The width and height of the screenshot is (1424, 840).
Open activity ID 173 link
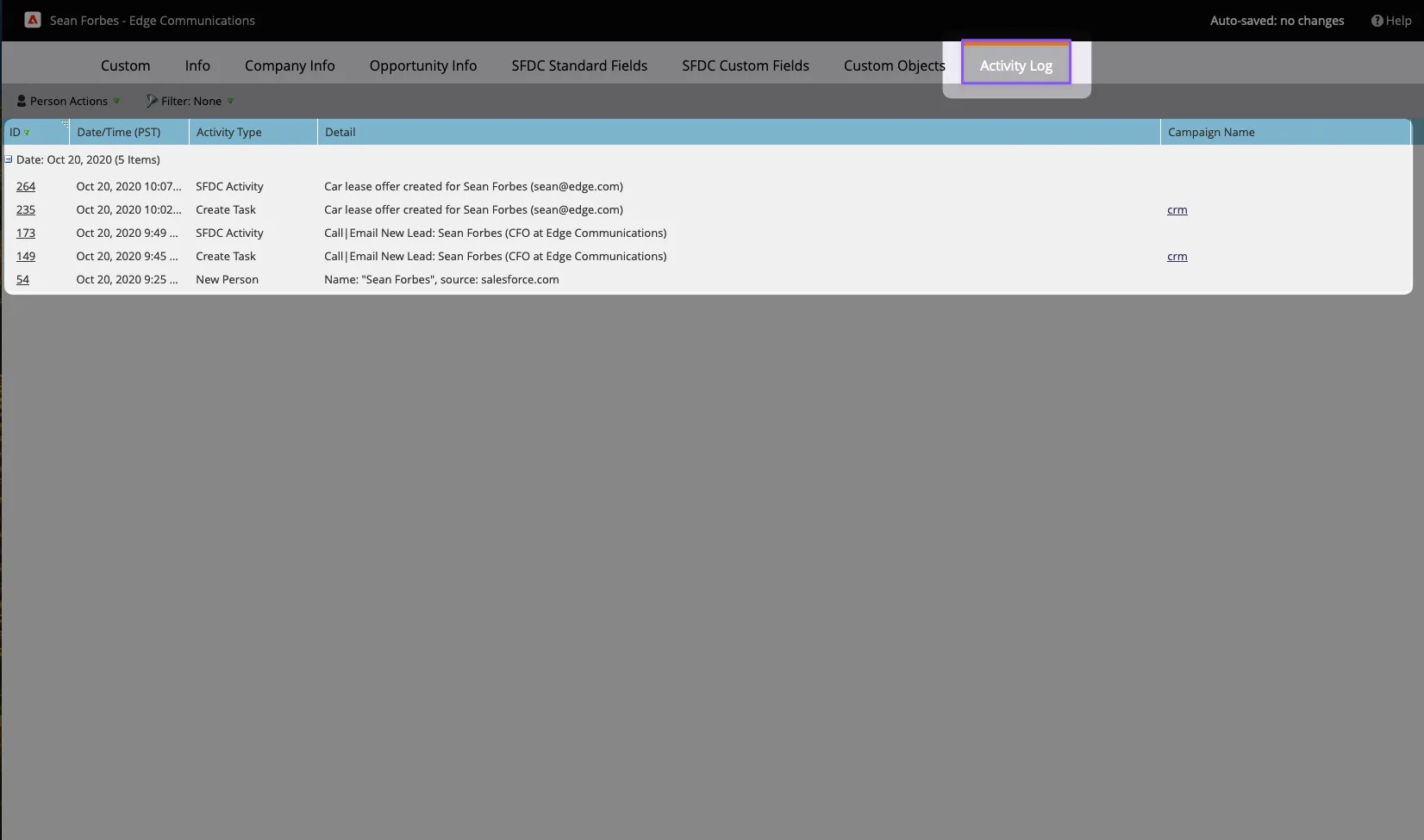[x=26, y=233]
